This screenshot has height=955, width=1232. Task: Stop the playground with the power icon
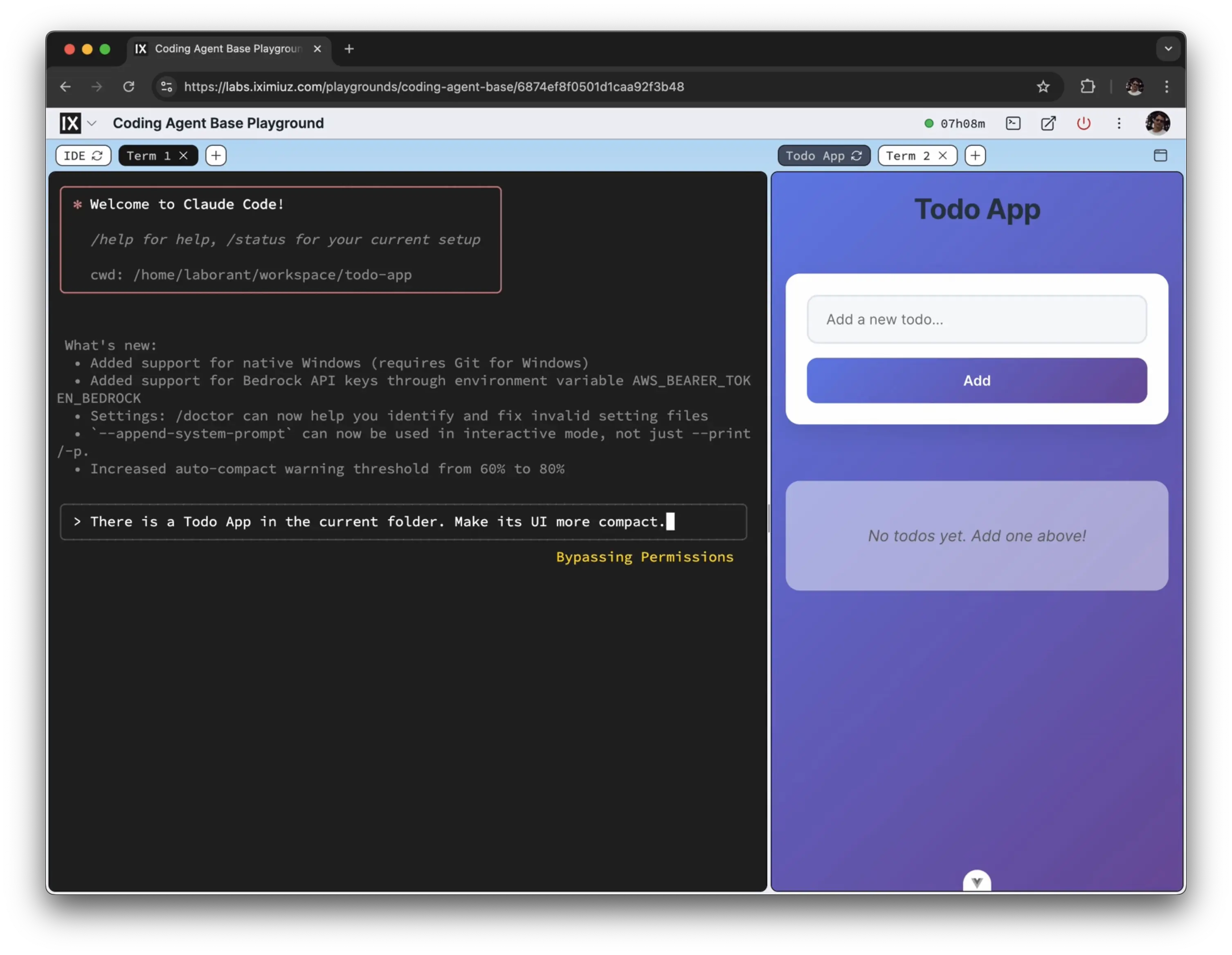coord(1084,123)
